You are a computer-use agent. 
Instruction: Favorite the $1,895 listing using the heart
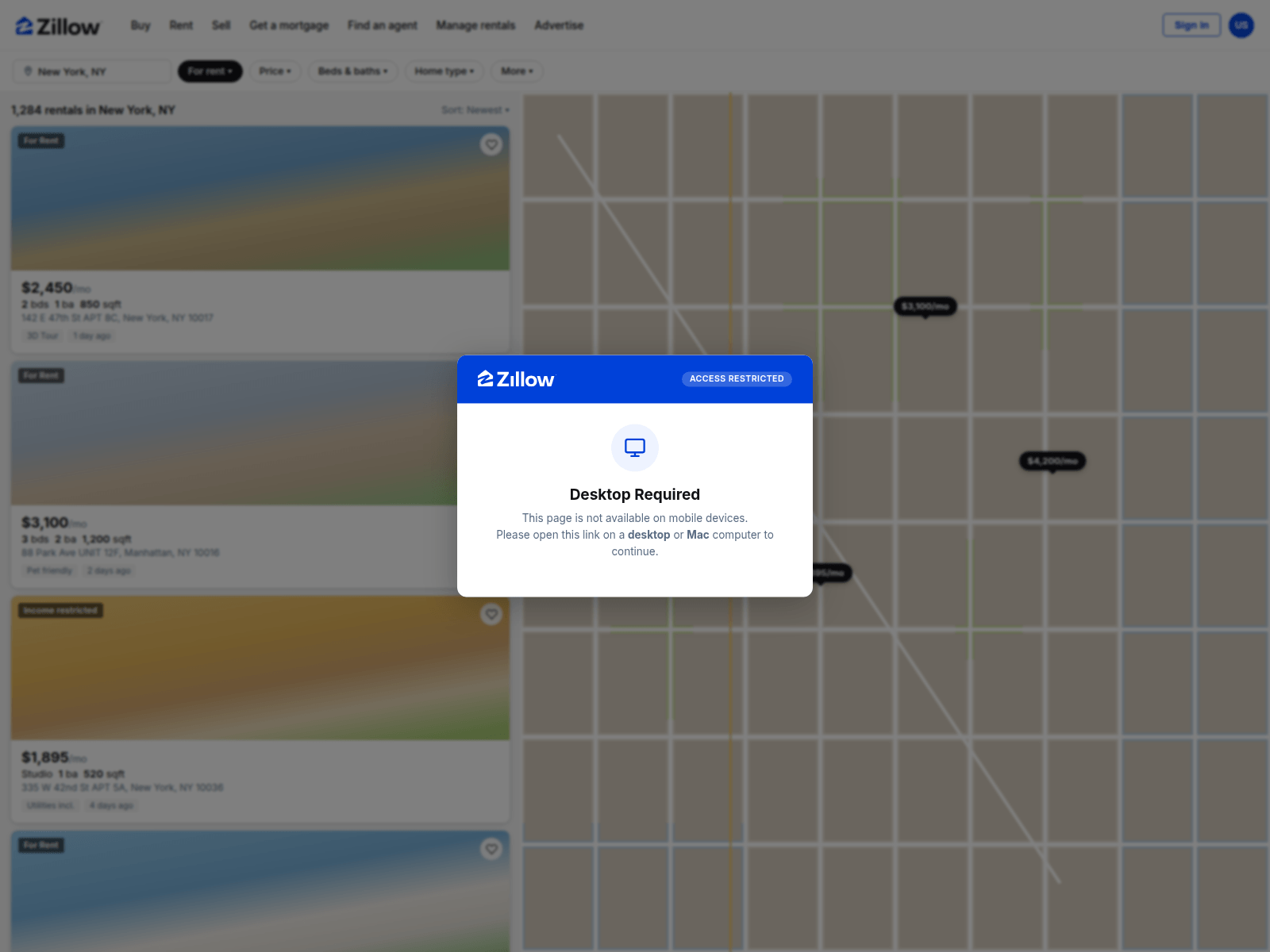pos(491,614)
